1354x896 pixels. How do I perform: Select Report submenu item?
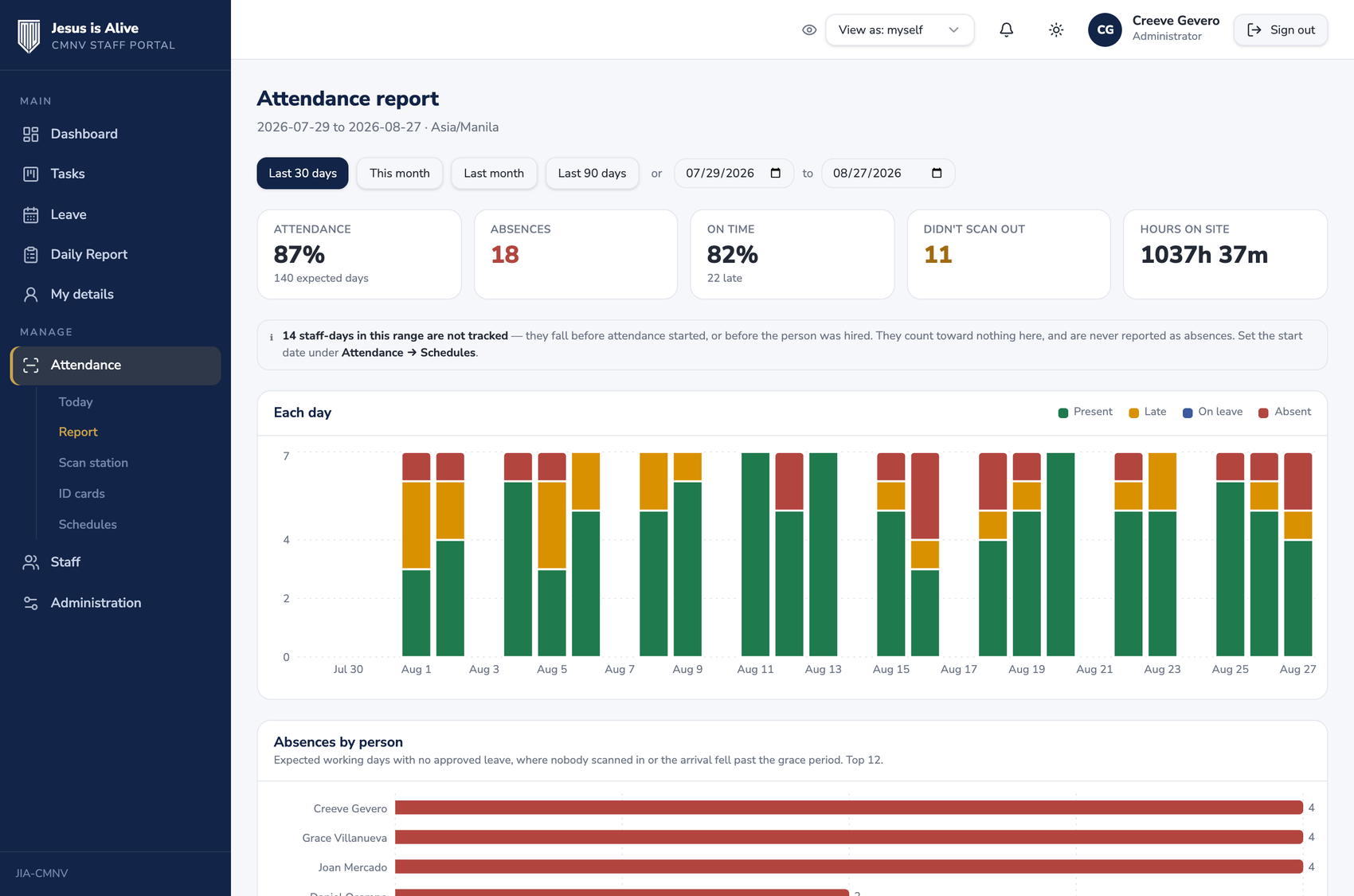(78, 432)
